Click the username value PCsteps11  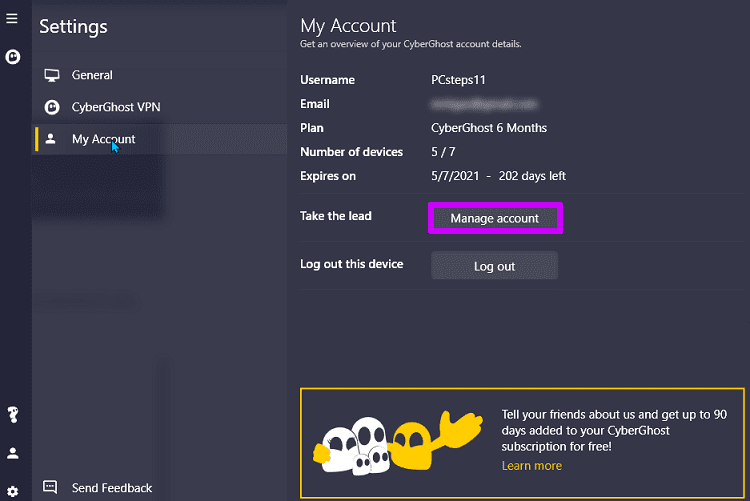pos(458,80)
